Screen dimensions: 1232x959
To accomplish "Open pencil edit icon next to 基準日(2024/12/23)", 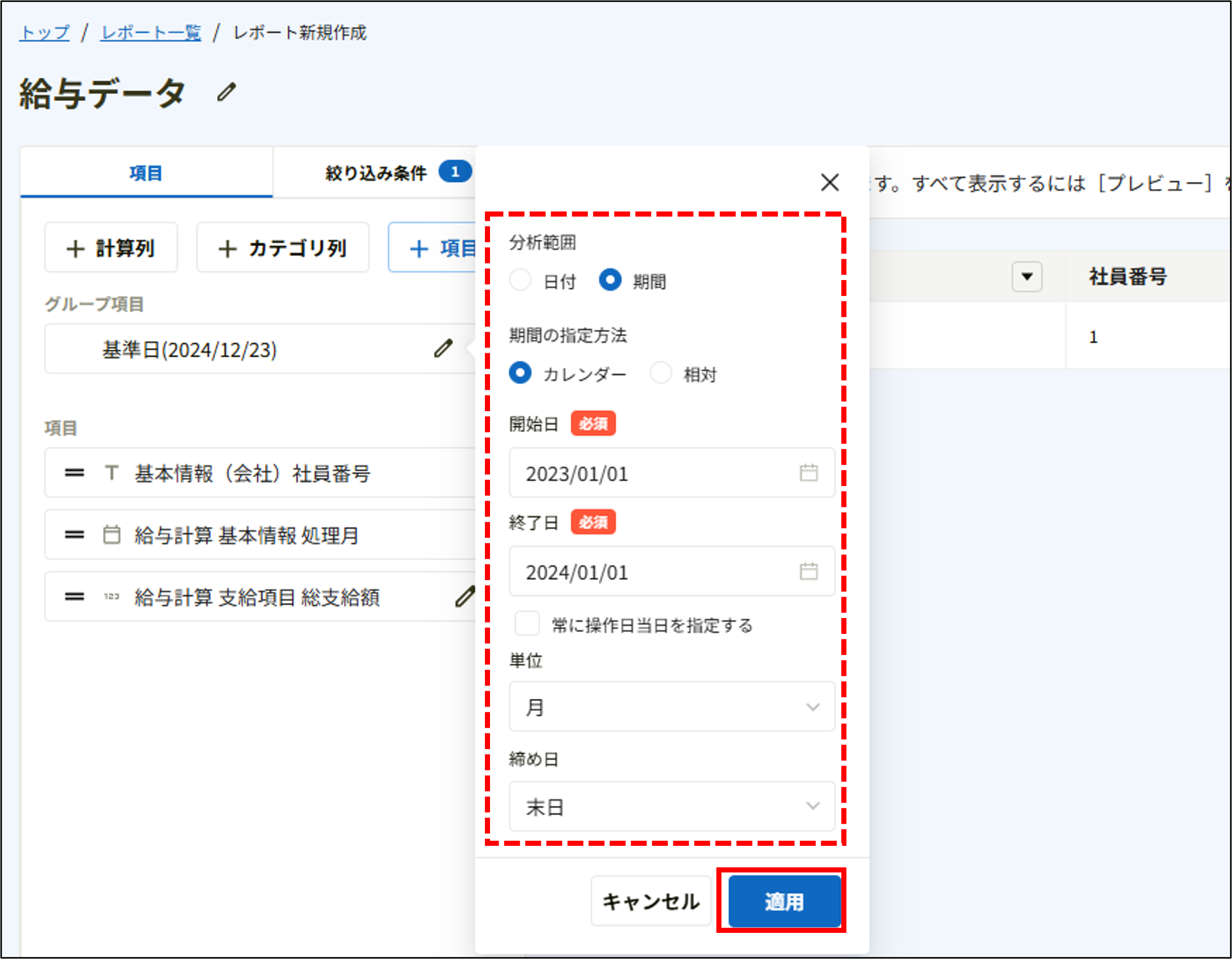I will (x=444, y=349).
